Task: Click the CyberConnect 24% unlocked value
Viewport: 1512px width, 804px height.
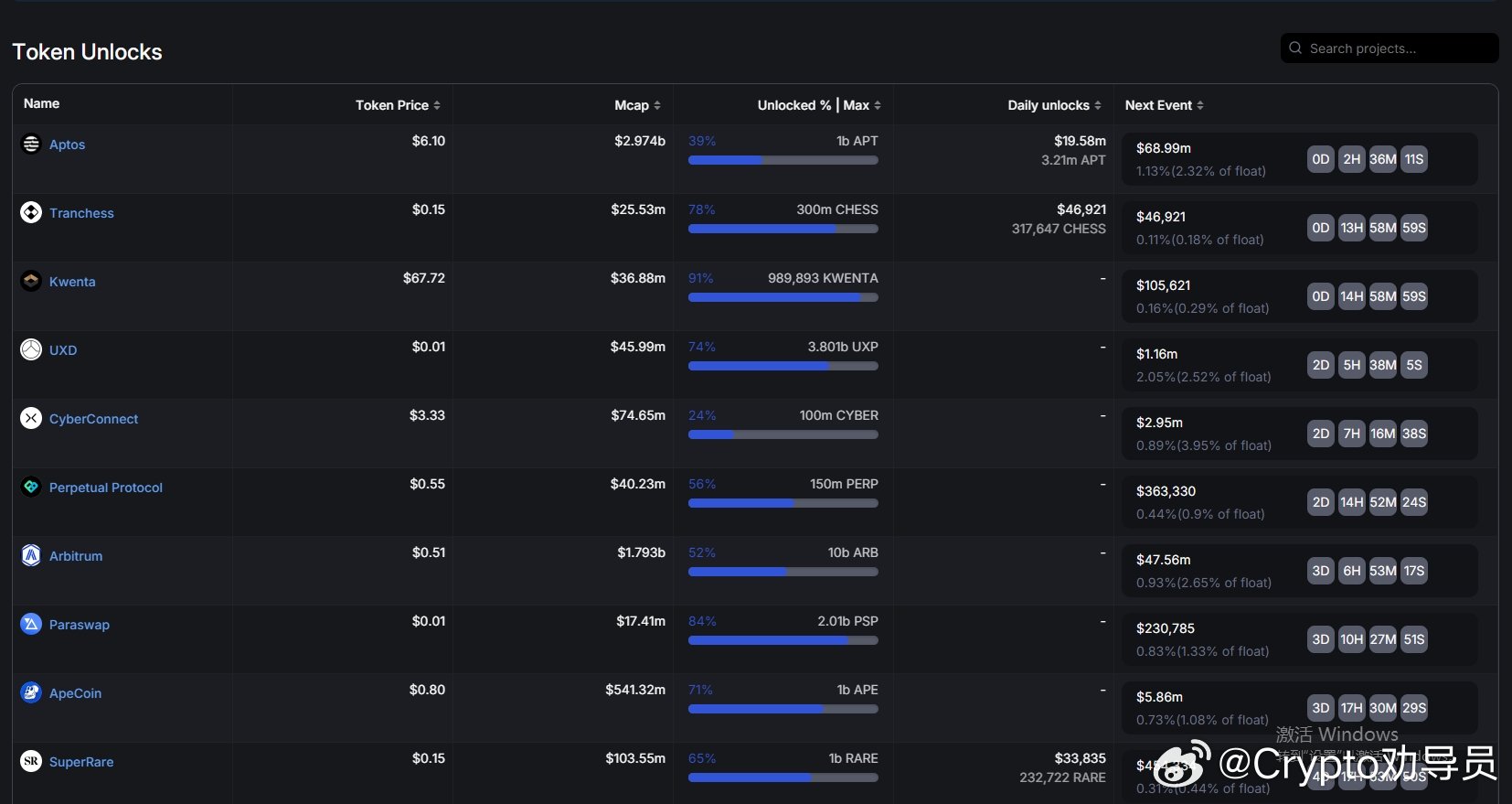Action: tap(702, 415)
